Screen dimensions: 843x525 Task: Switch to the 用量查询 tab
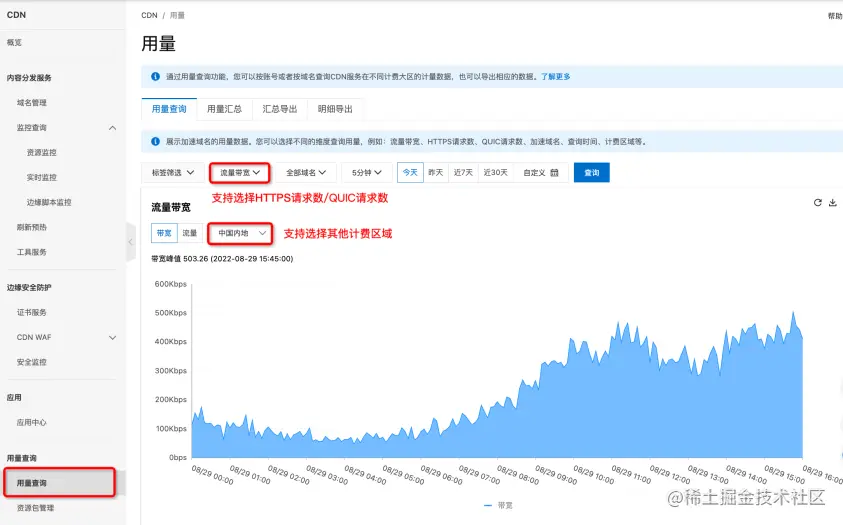coord(169,109)
